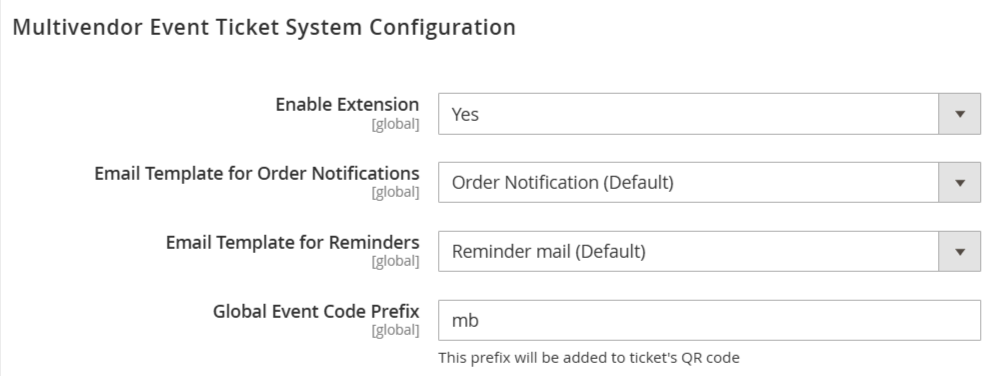Click the Global Event Code Prefix label
Image resolution: width=1001 pixels, height=376 pixels.
(316, 311)
